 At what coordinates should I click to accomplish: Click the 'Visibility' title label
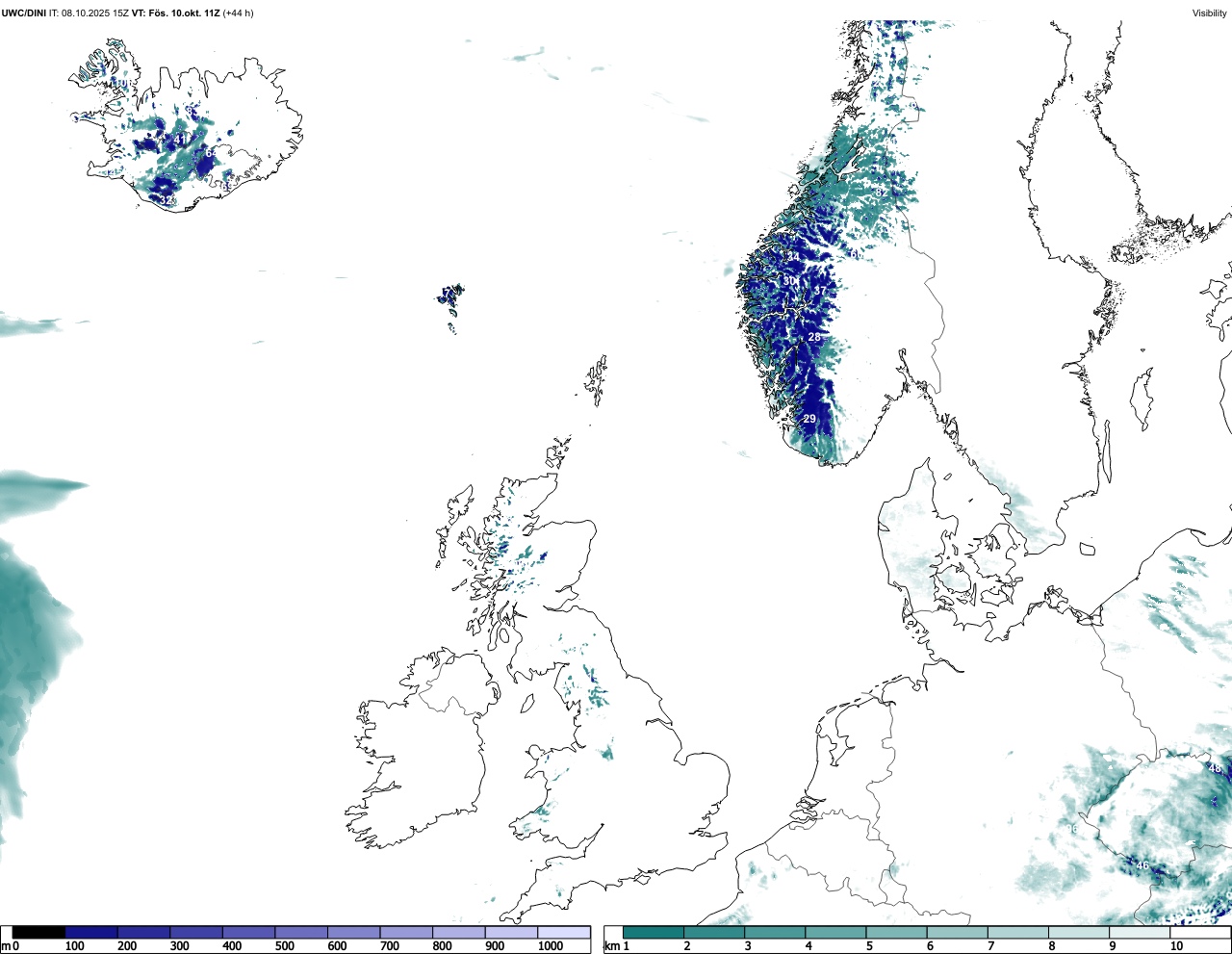pyautogui.click(x=1209, y=13)
